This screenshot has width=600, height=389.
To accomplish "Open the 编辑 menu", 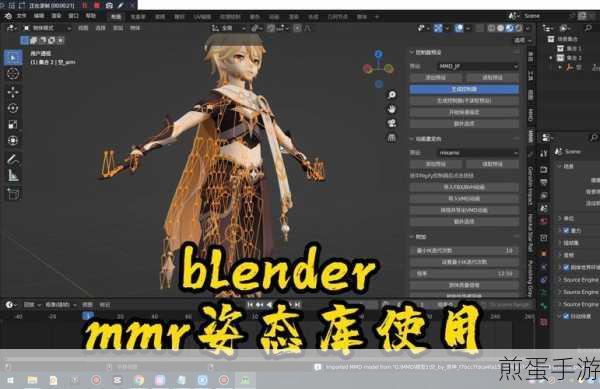I will pyautogui.click(x=39, y=16).
